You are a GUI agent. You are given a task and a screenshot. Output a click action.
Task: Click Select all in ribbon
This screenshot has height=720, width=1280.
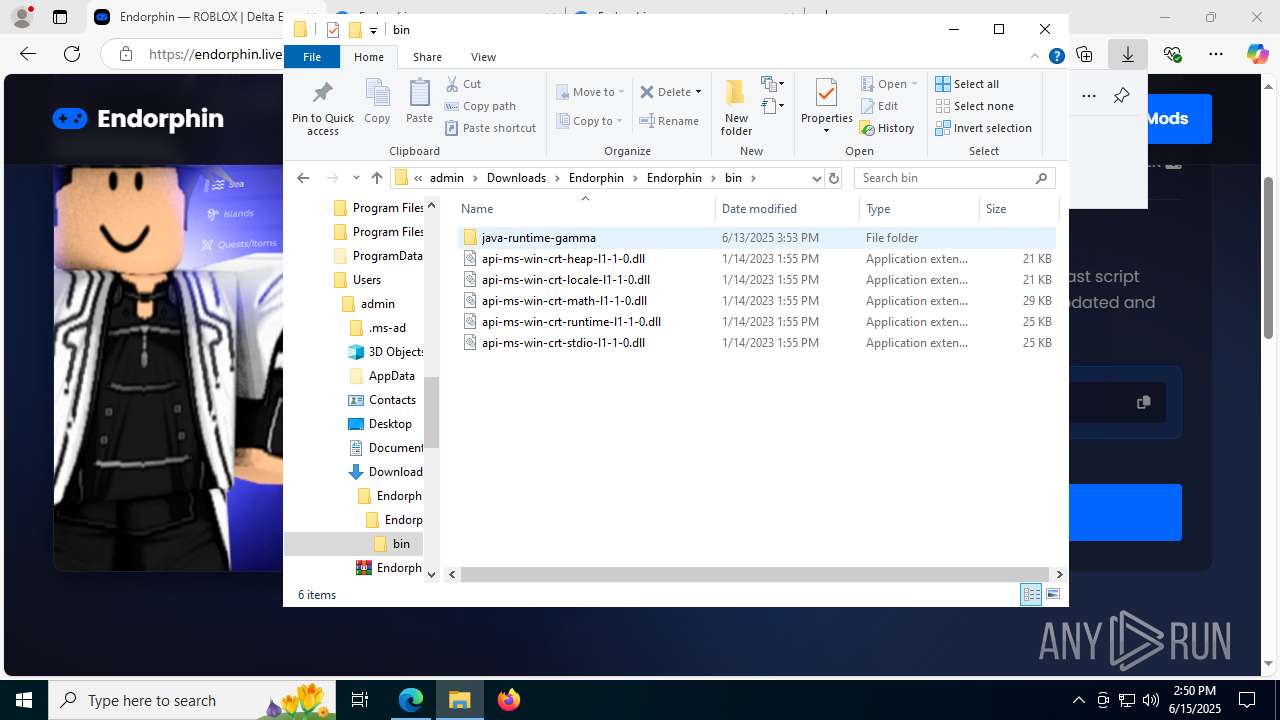coord(967,84)
